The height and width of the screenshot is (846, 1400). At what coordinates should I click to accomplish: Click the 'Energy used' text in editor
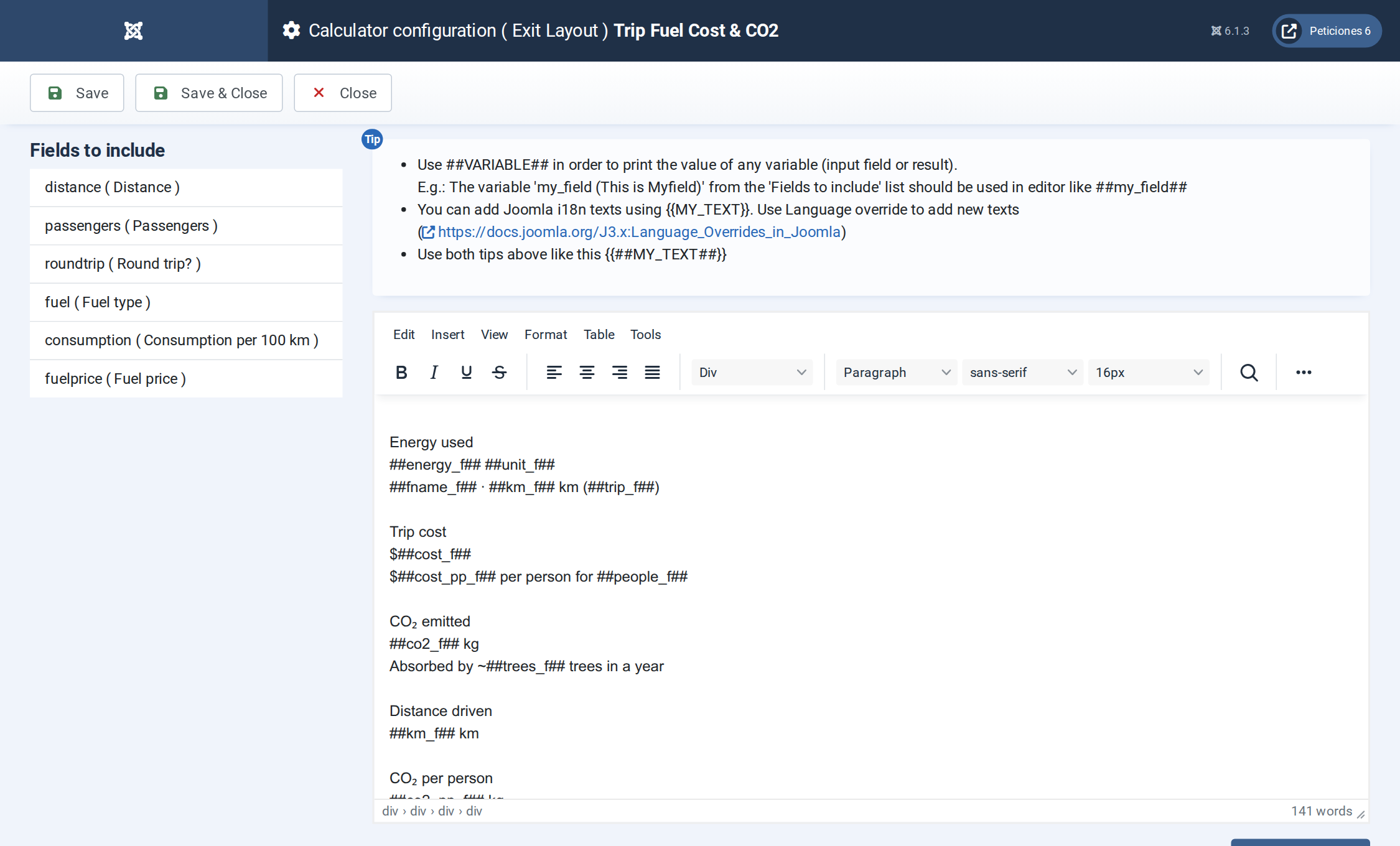(x=431, y=442)
